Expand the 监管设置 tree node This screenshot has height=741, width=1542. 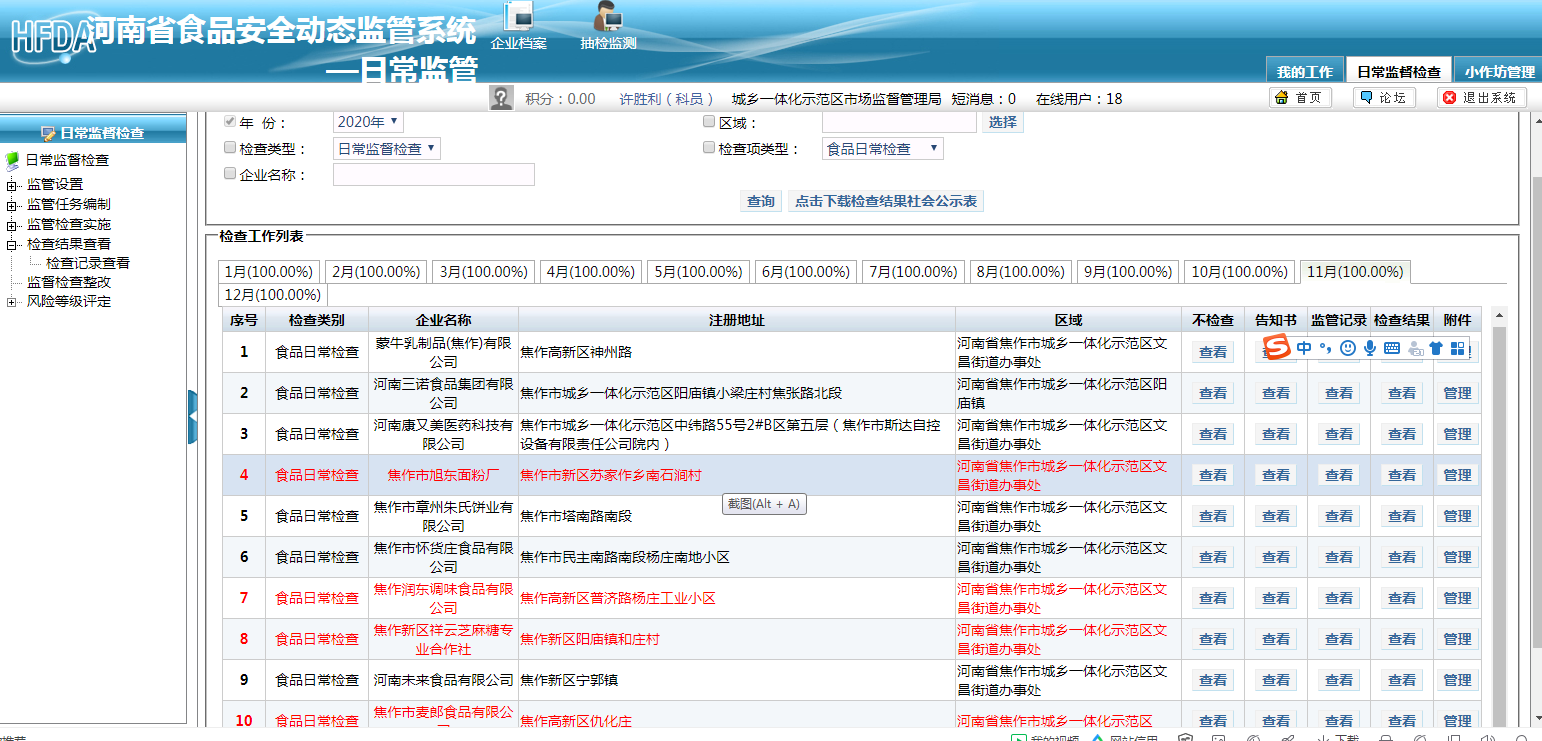coord(12,185)
